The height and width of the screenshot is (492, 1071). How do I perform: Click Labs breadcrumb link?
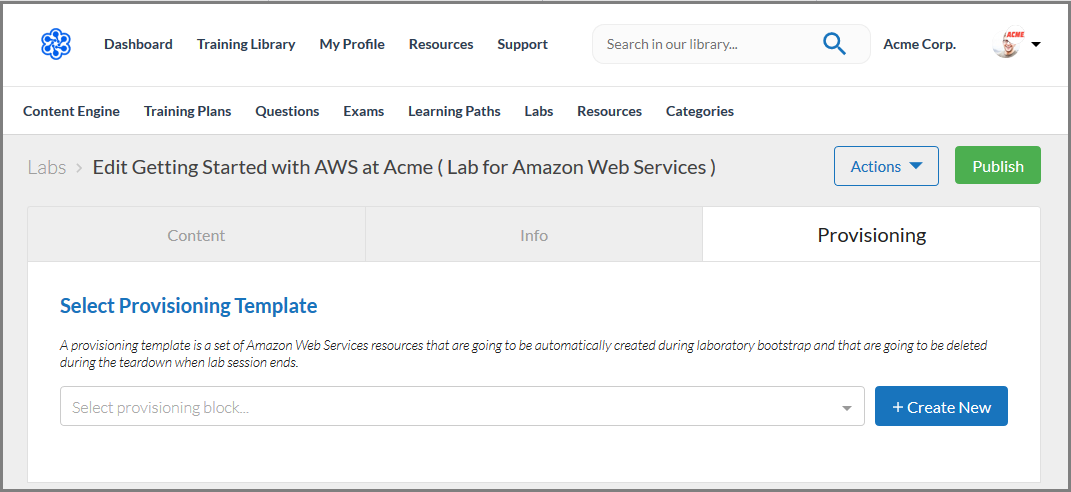46,167
